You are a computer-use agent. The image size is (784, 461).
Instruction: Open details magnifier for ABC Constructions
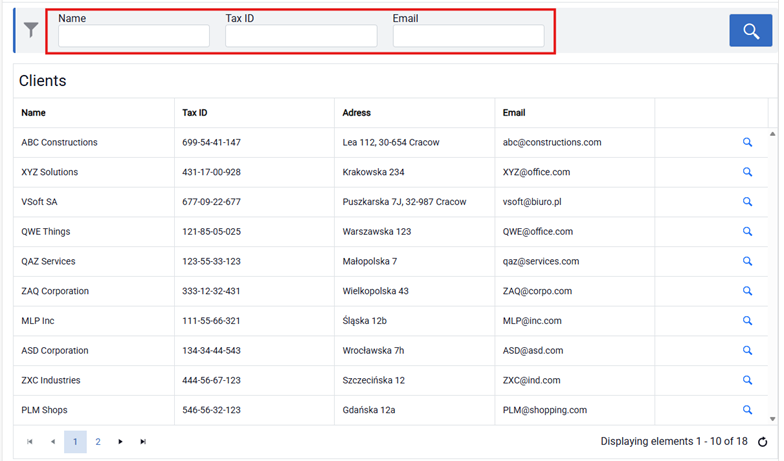click(747, 142)
